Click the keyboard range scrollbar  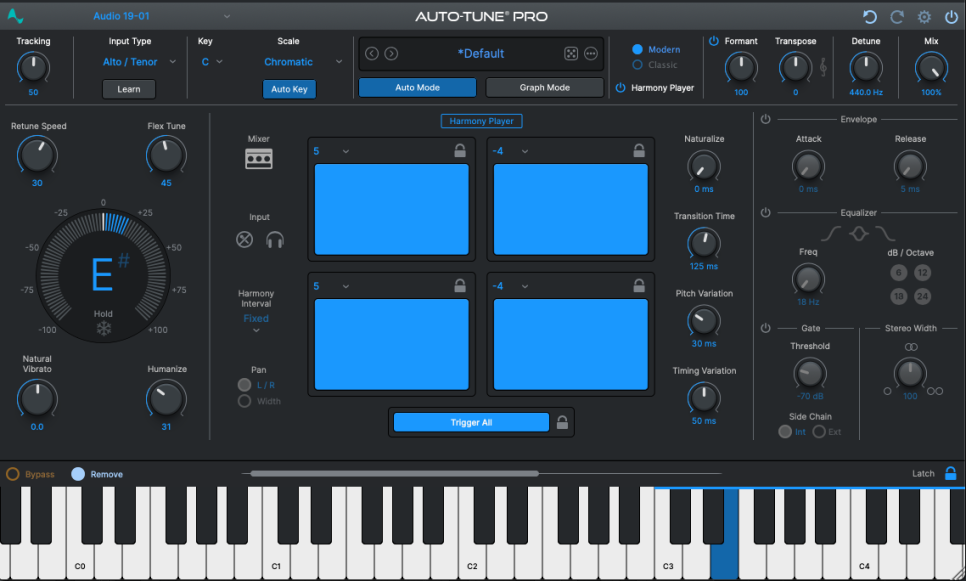(x=395, y=473)
